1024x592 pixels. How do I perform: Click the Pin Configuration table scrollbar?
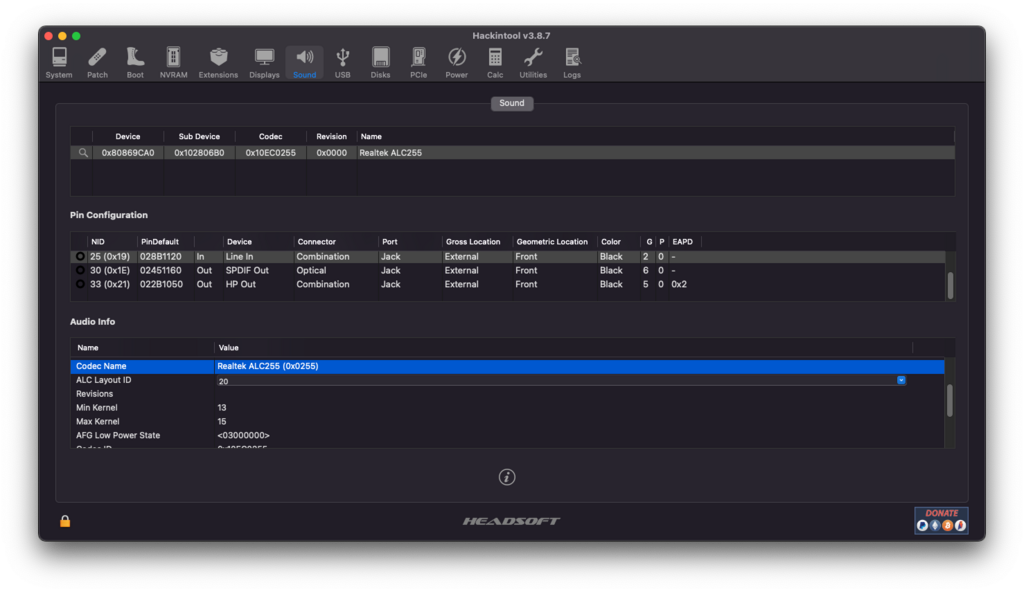click(x=950, y=286)
